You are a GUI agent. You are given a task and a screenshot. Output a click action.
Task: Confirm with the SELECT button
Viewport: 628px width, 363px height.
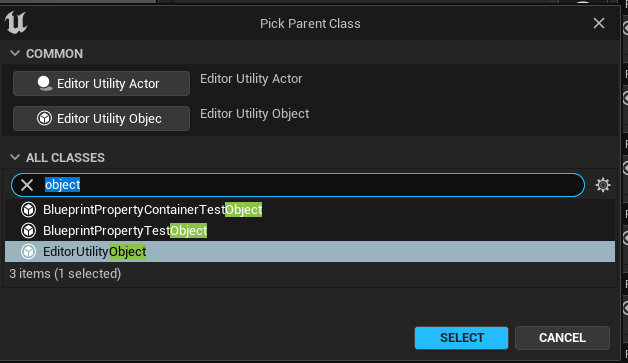pos(461,338)
